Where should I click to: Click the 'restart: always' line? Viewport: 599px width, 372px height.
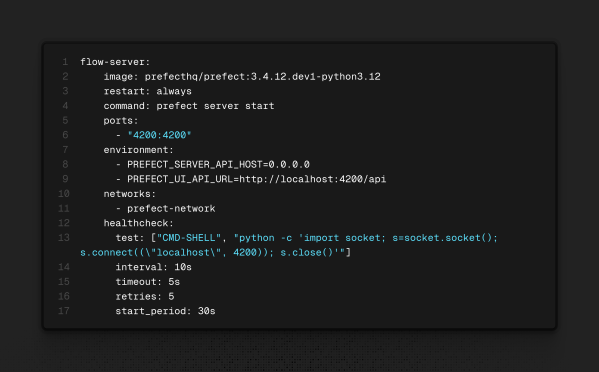147,91
